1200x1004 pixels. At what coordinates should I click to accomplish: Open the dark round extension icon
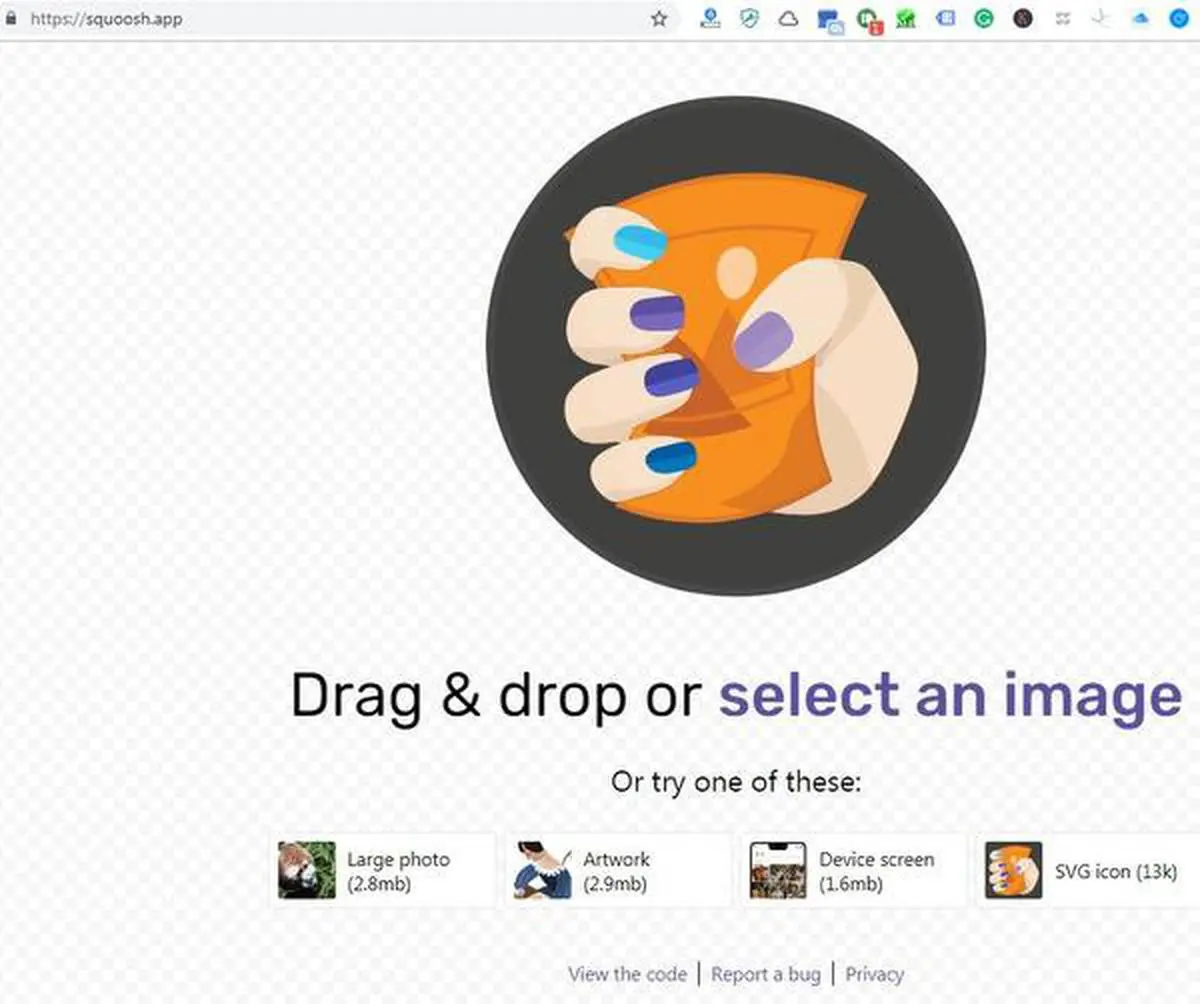1022,18
